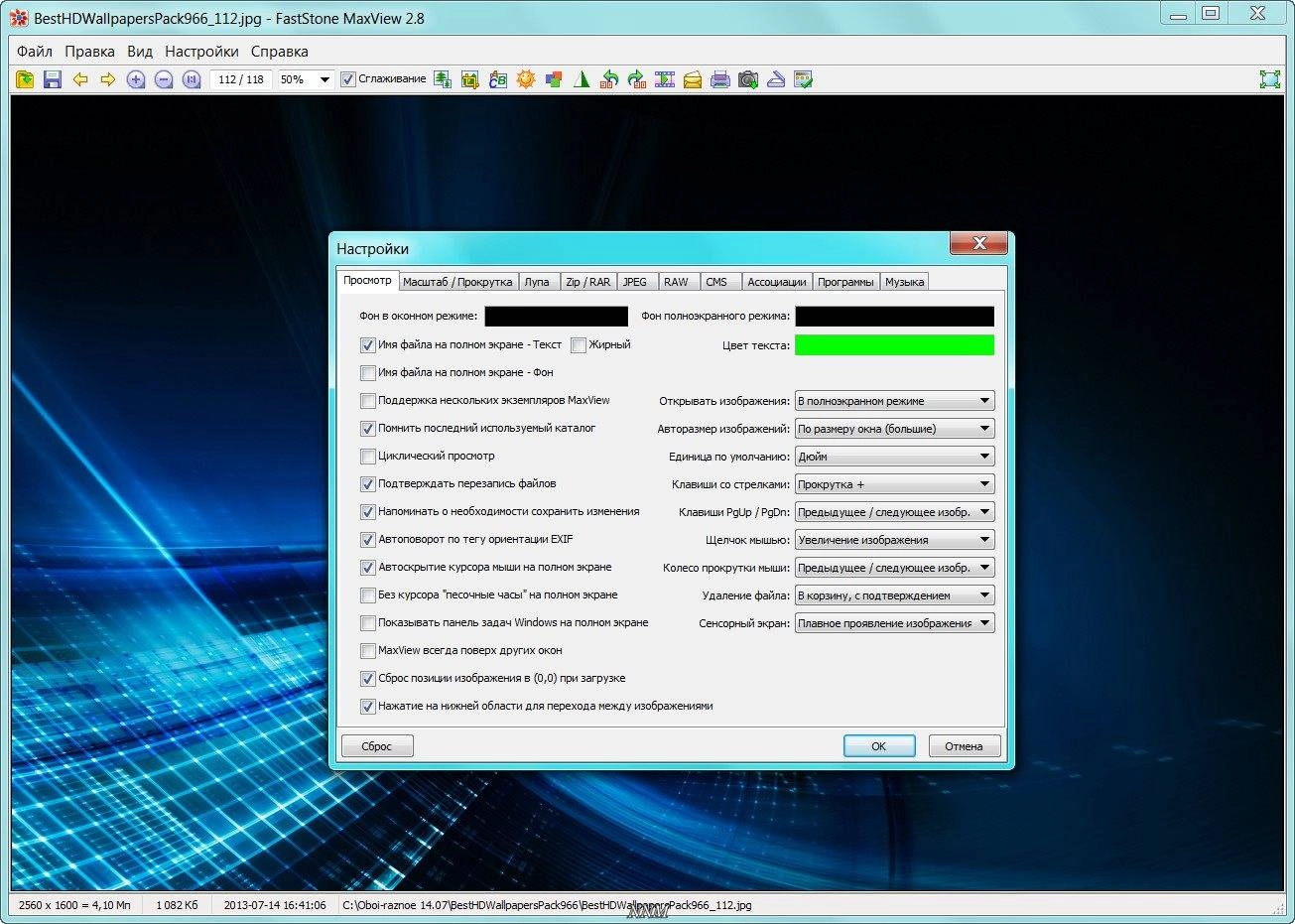Start the slideshow filmstrip icon
The height and width of the screenshot is (924, 1295).
click(x=665, y=79)
